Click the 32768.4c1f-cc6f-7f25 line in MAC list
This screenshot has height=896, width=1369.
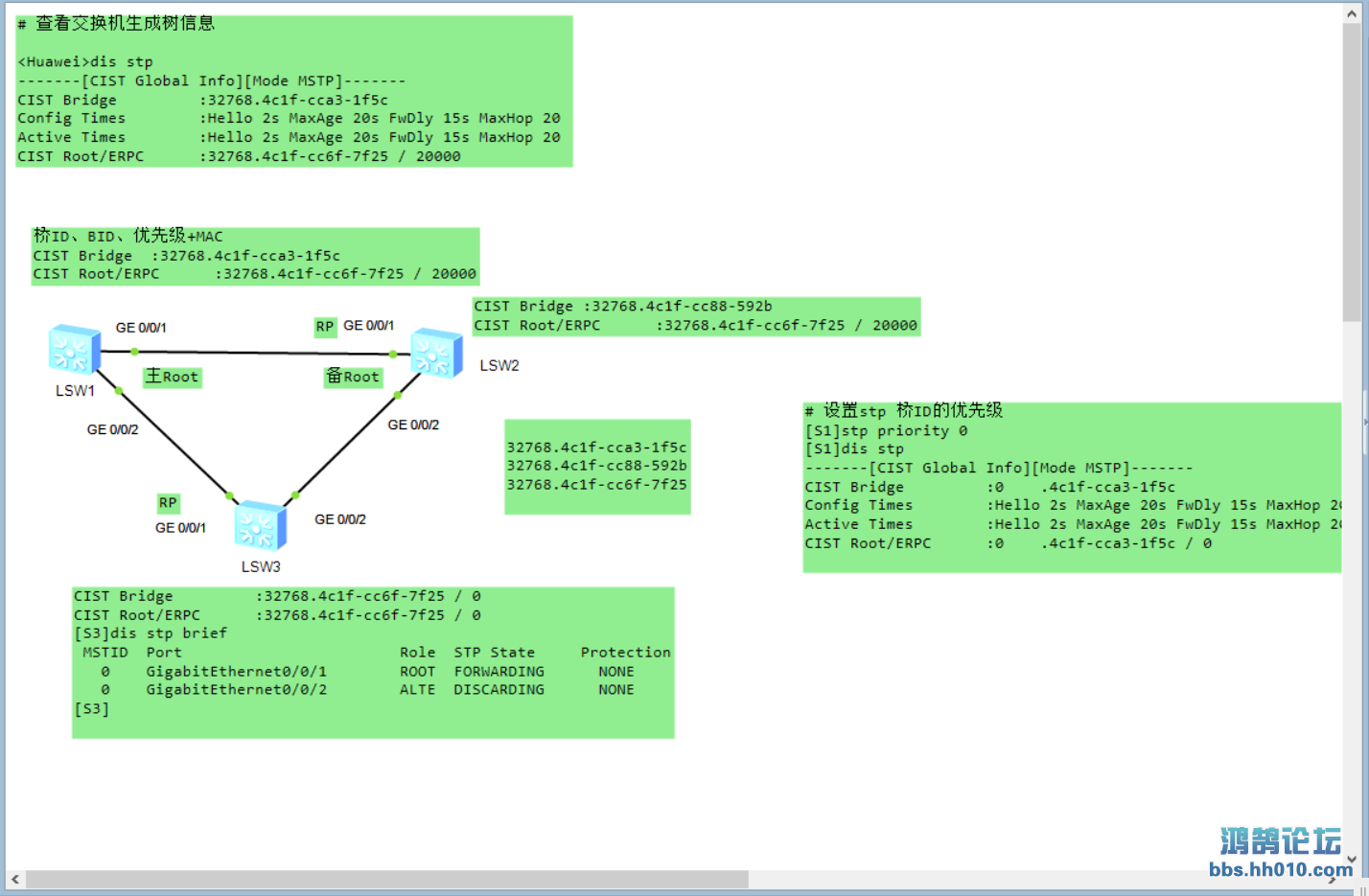(x=596, y=485)
